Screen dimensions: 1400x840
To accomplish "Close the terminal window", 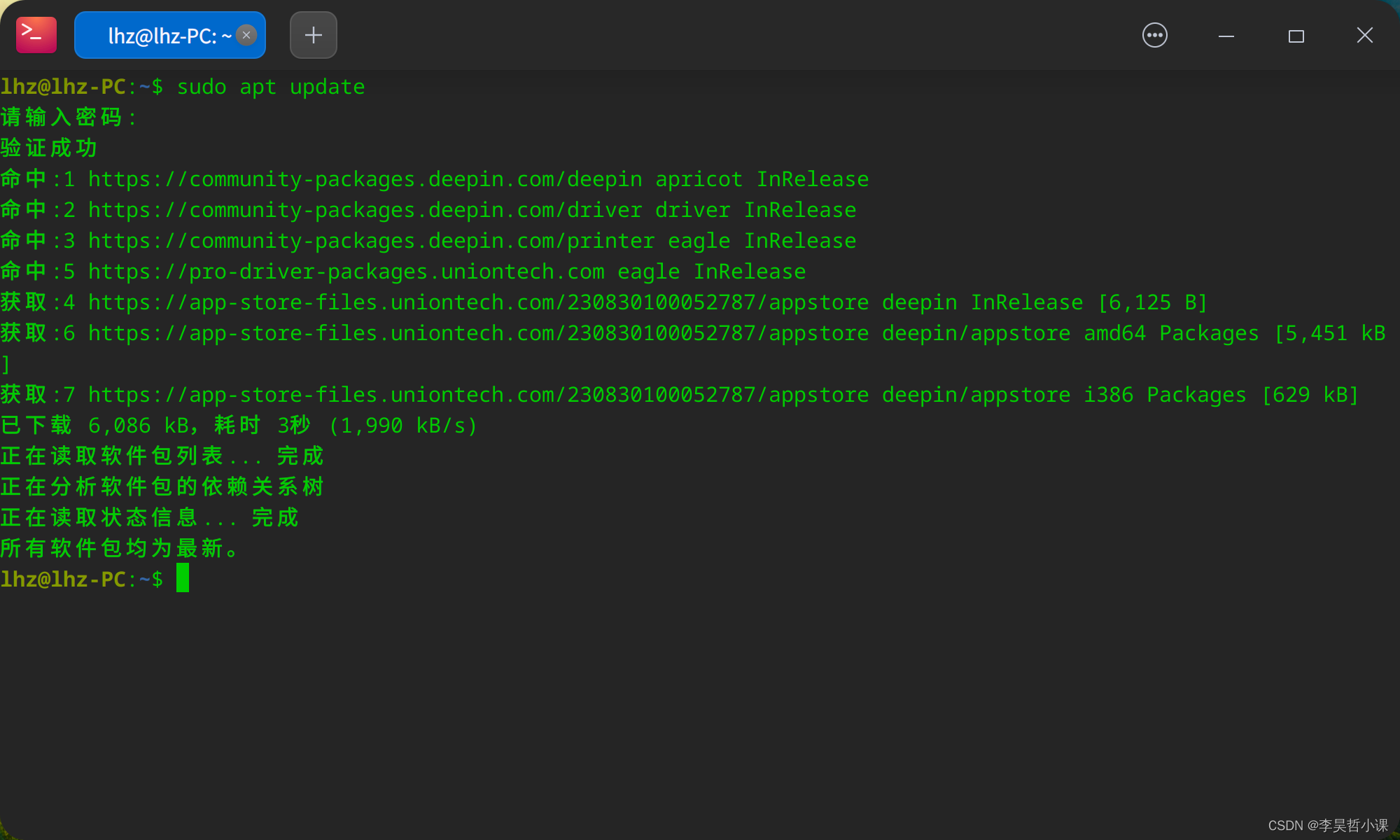I will click(1365, 35).
